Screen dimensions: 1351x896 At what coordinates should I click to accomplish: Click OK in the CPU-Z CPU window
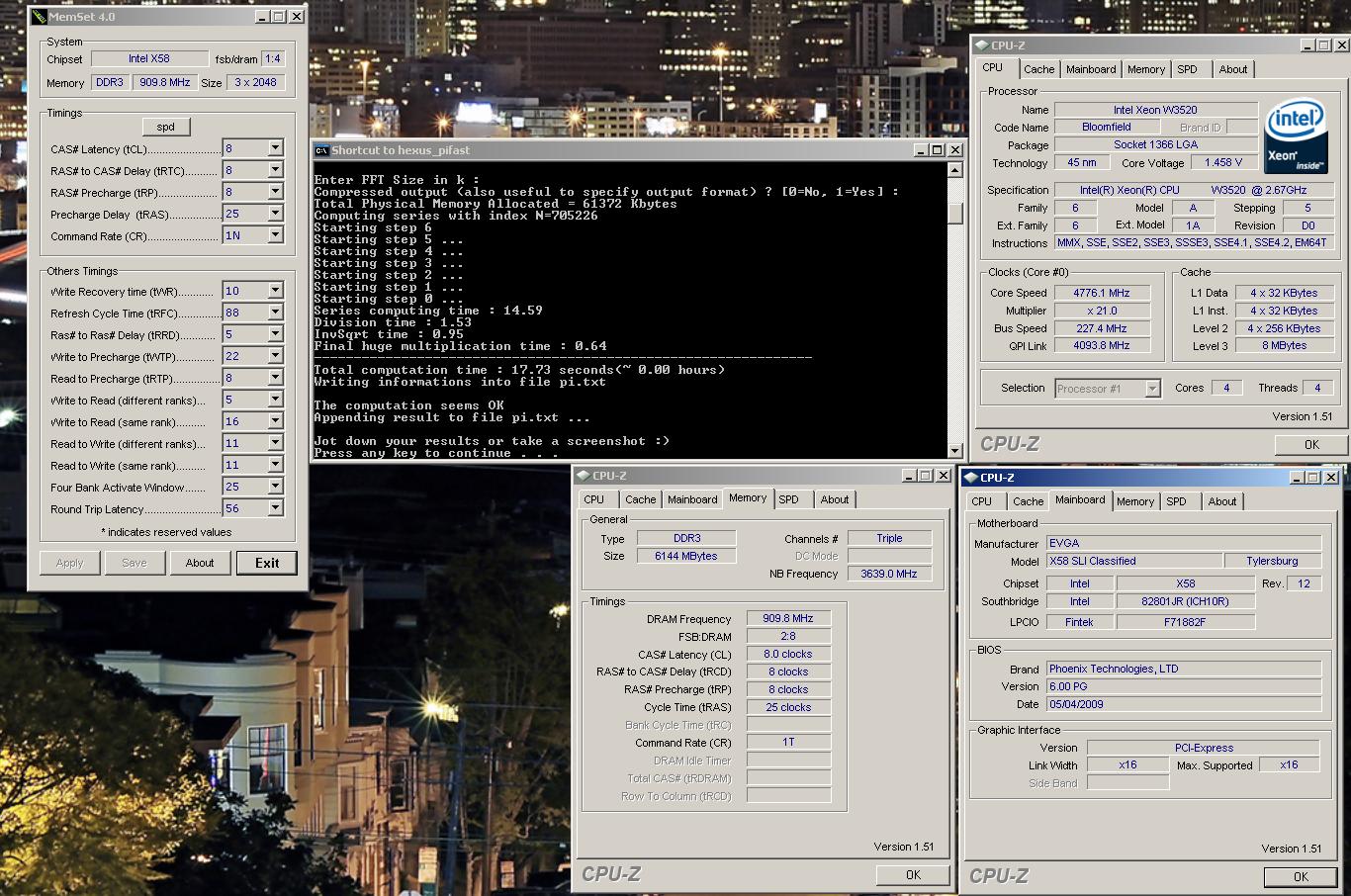click(1311, 444)
